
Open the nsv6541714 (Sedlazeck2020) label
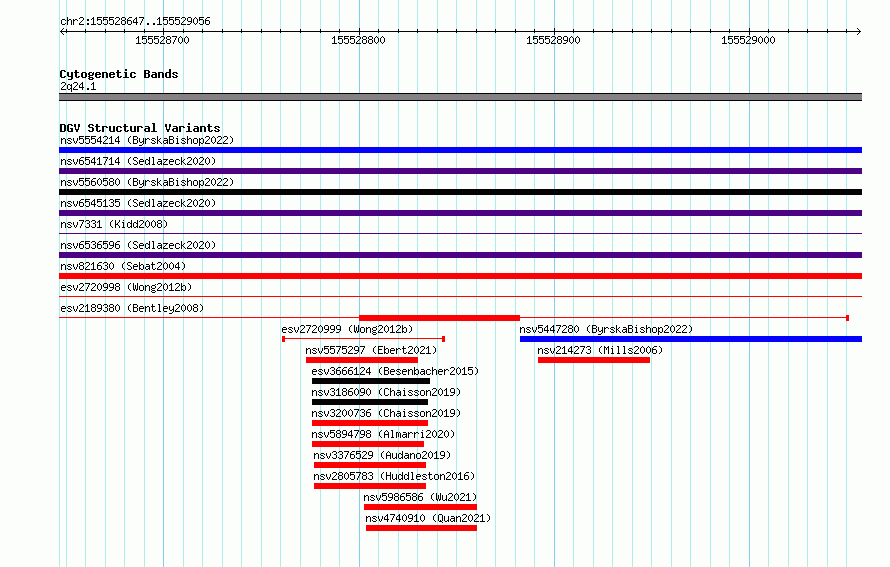point(138,161)
